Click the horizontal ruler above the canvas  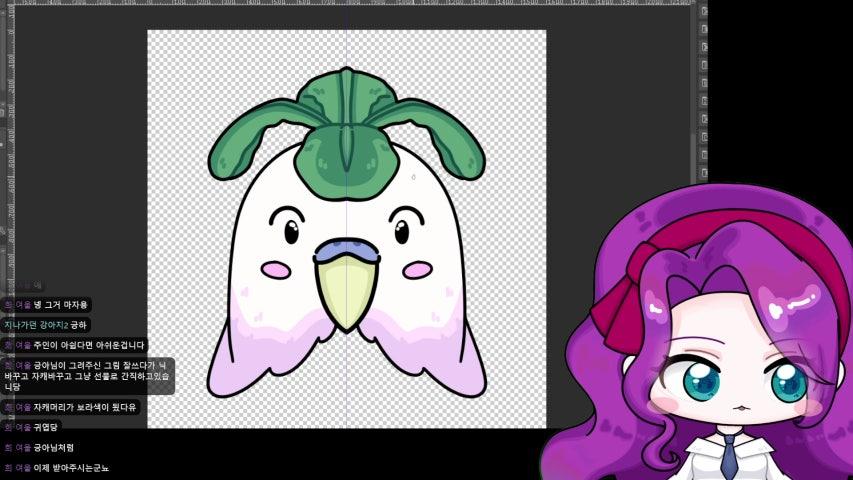354,3
